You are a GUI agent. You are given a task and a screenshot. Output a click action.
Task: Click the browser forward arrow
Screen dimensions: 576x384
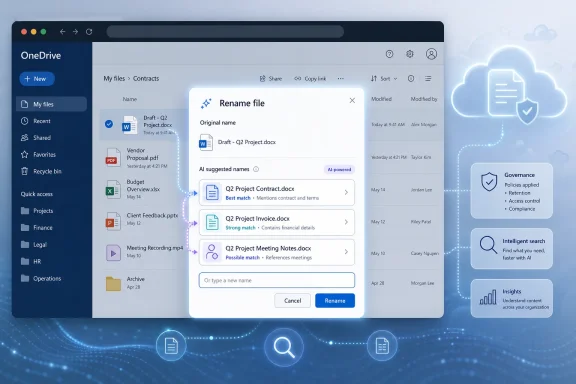75,32
